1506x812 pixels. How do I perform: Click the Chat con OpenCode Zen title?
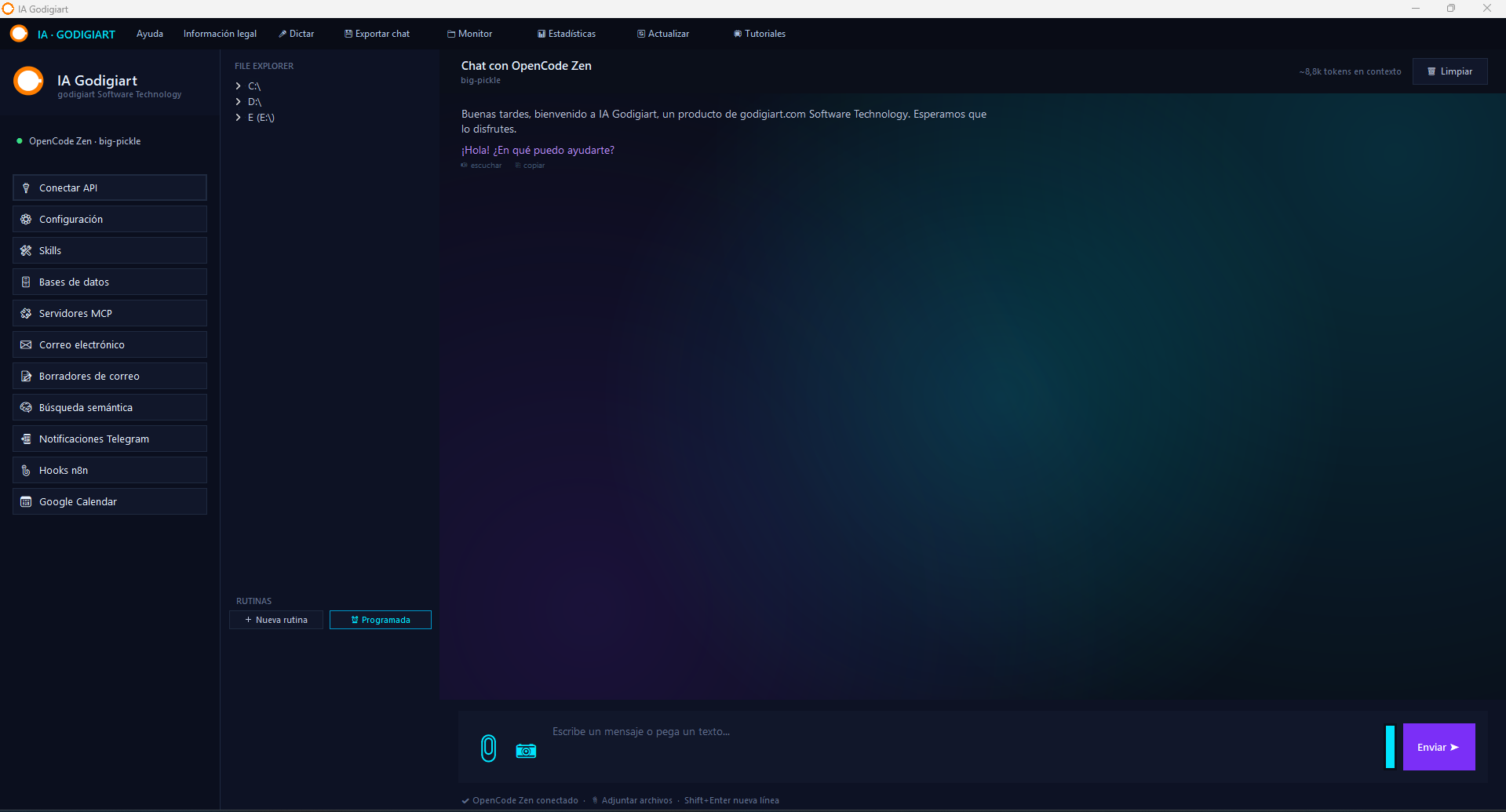point(527,66)
